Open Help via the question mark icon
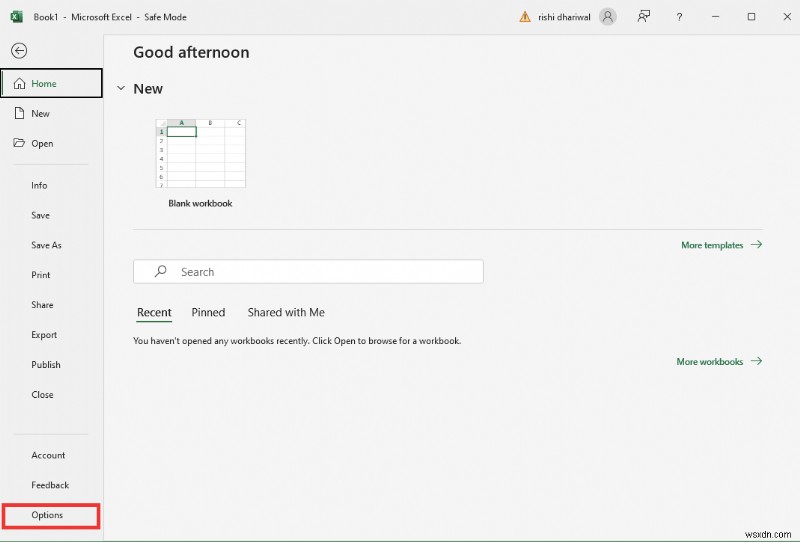 (x=679, y=17)
